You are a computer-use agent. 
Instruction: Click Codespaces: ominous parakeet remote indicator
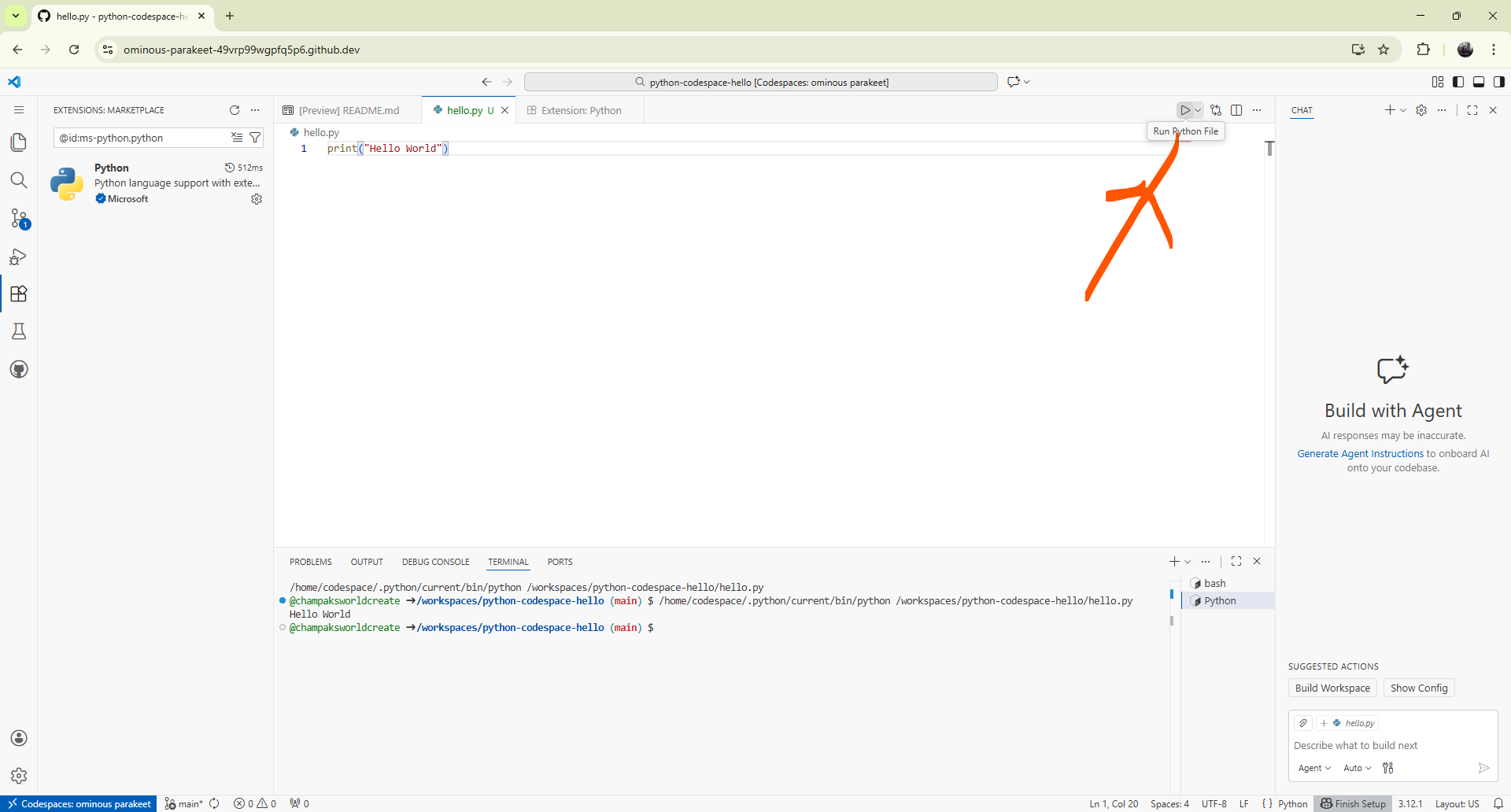coord(79,803)
